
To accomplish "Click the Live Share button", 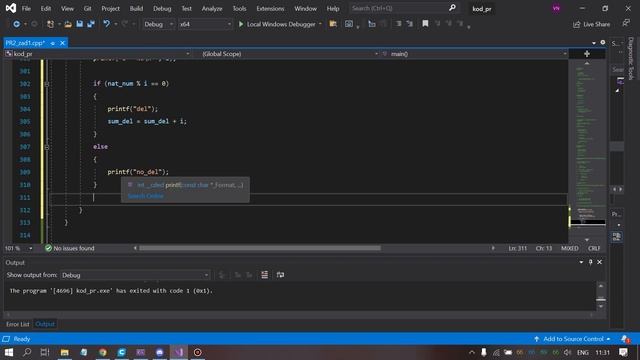I will pyautogui.click(x=591, y=24).
